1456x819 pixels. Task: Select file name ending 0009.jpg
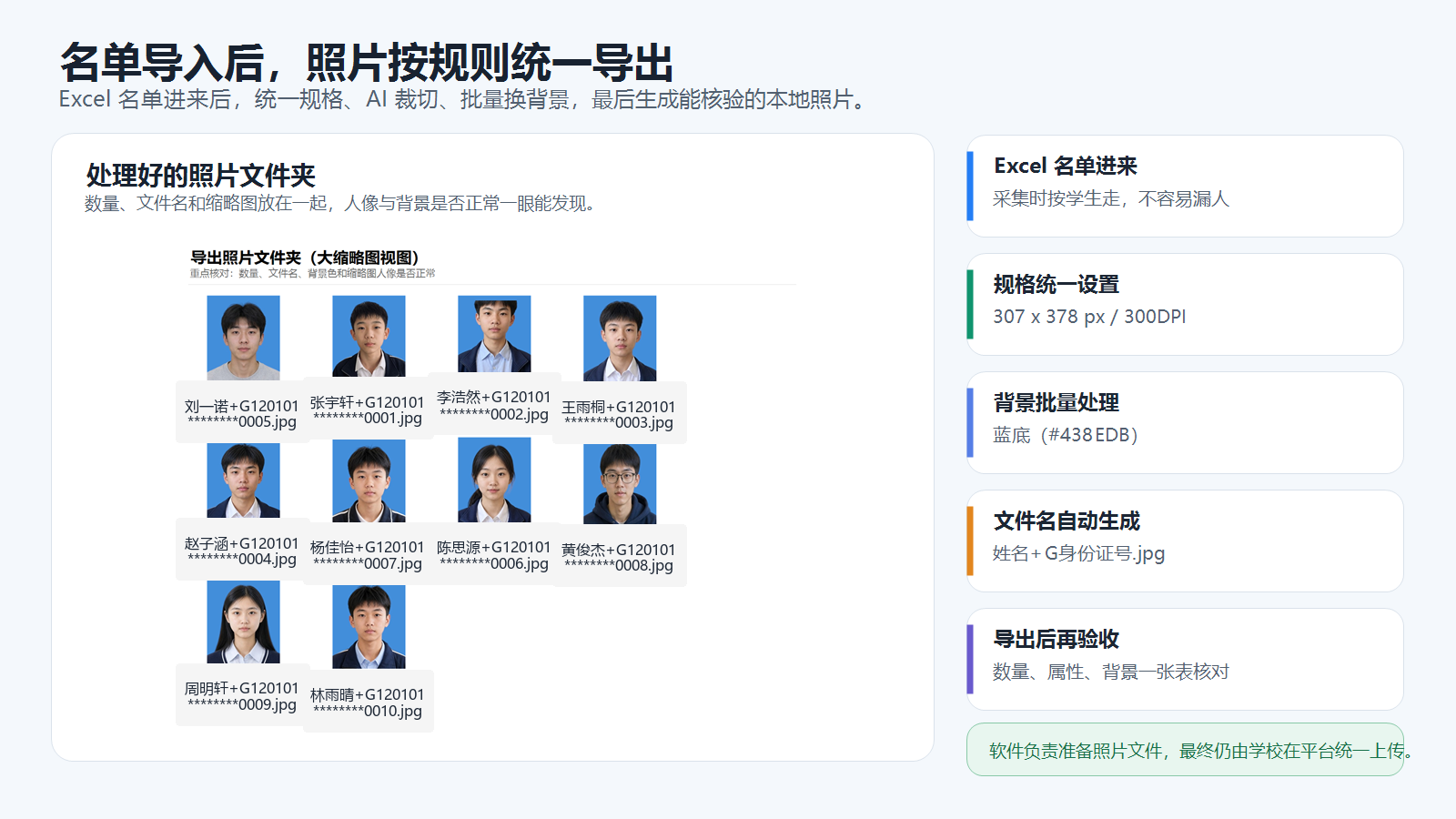tap(241, 696)
